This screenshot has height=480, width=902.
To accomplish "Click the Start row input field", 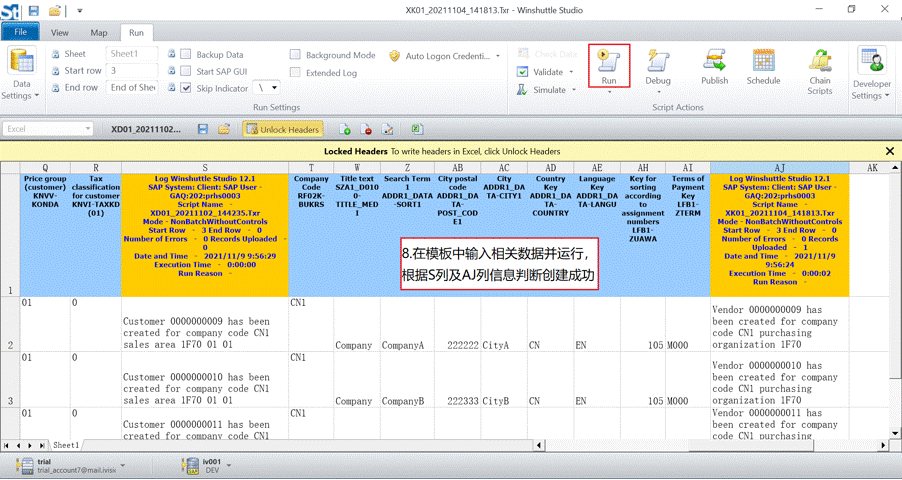I will click(132, 71).
